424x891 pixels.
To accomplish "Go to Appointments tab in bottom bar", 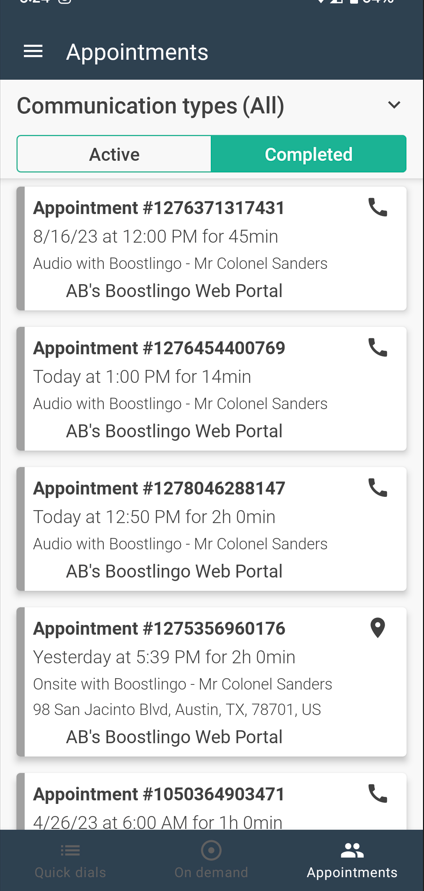I will [x=352, y=861].
